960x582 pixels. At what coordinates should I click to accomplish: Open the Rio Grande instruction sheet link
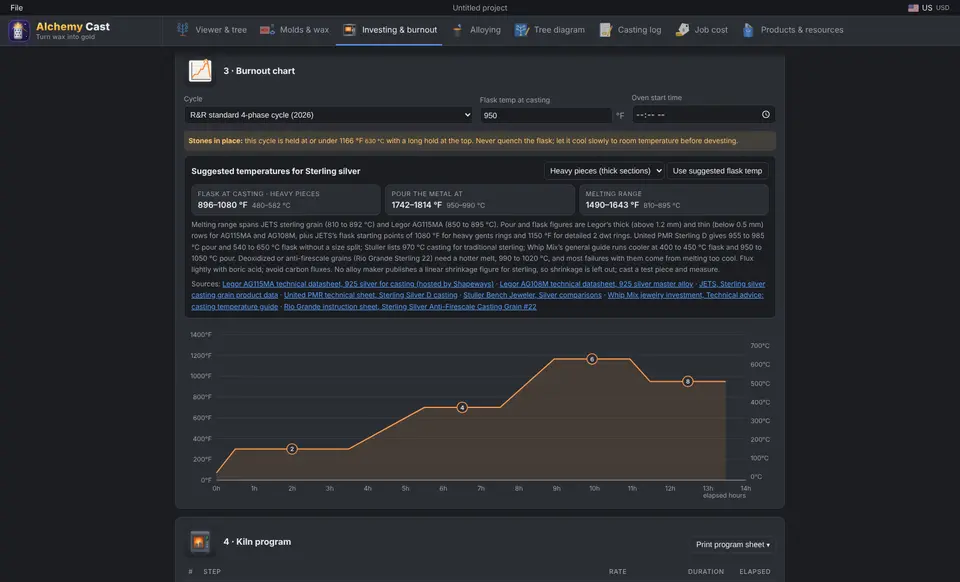pos(410,307)
